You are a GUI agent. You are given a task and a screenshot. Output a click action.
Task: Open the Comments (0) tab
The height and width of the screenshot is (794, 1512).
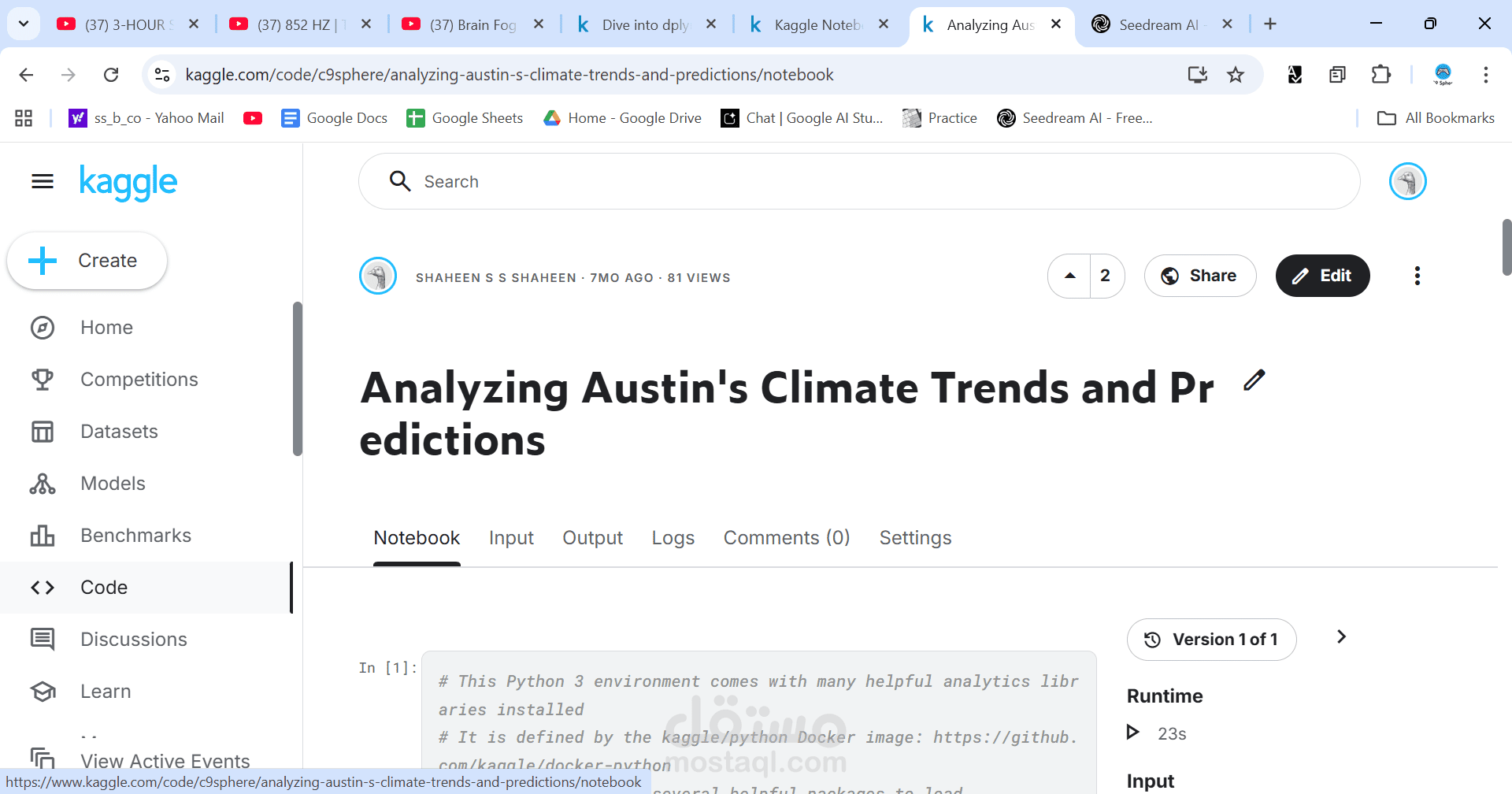(x=786, y=538)
